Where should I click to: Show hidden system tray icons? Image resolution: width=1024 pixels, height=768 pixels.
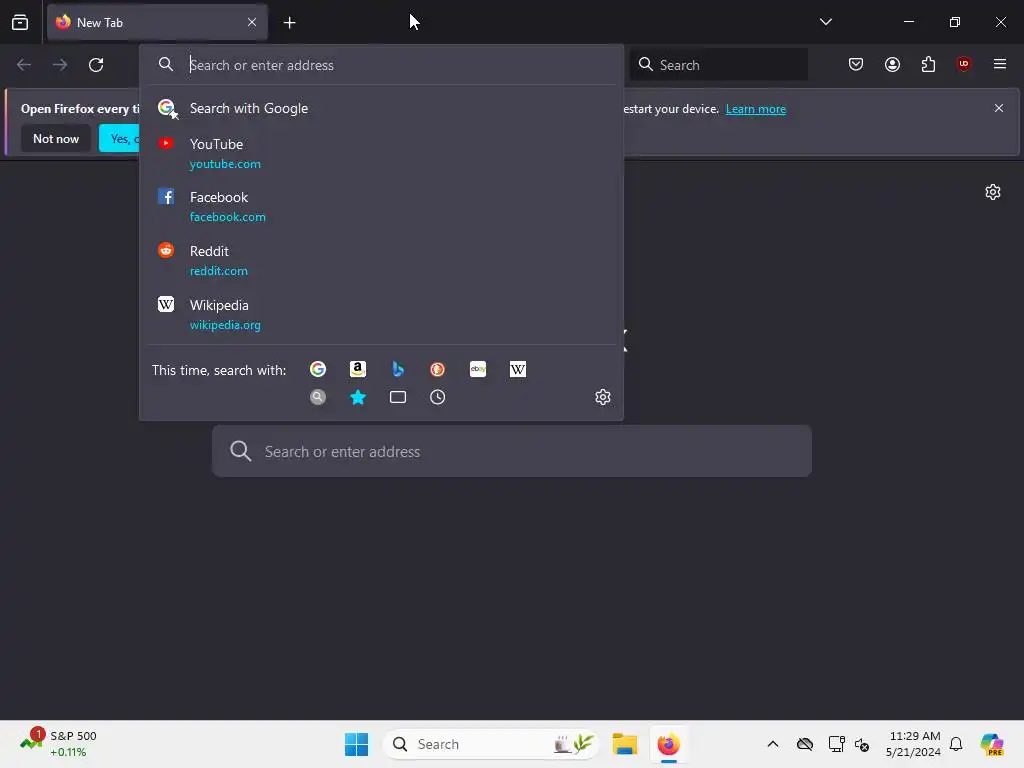(x=773, y=744)
